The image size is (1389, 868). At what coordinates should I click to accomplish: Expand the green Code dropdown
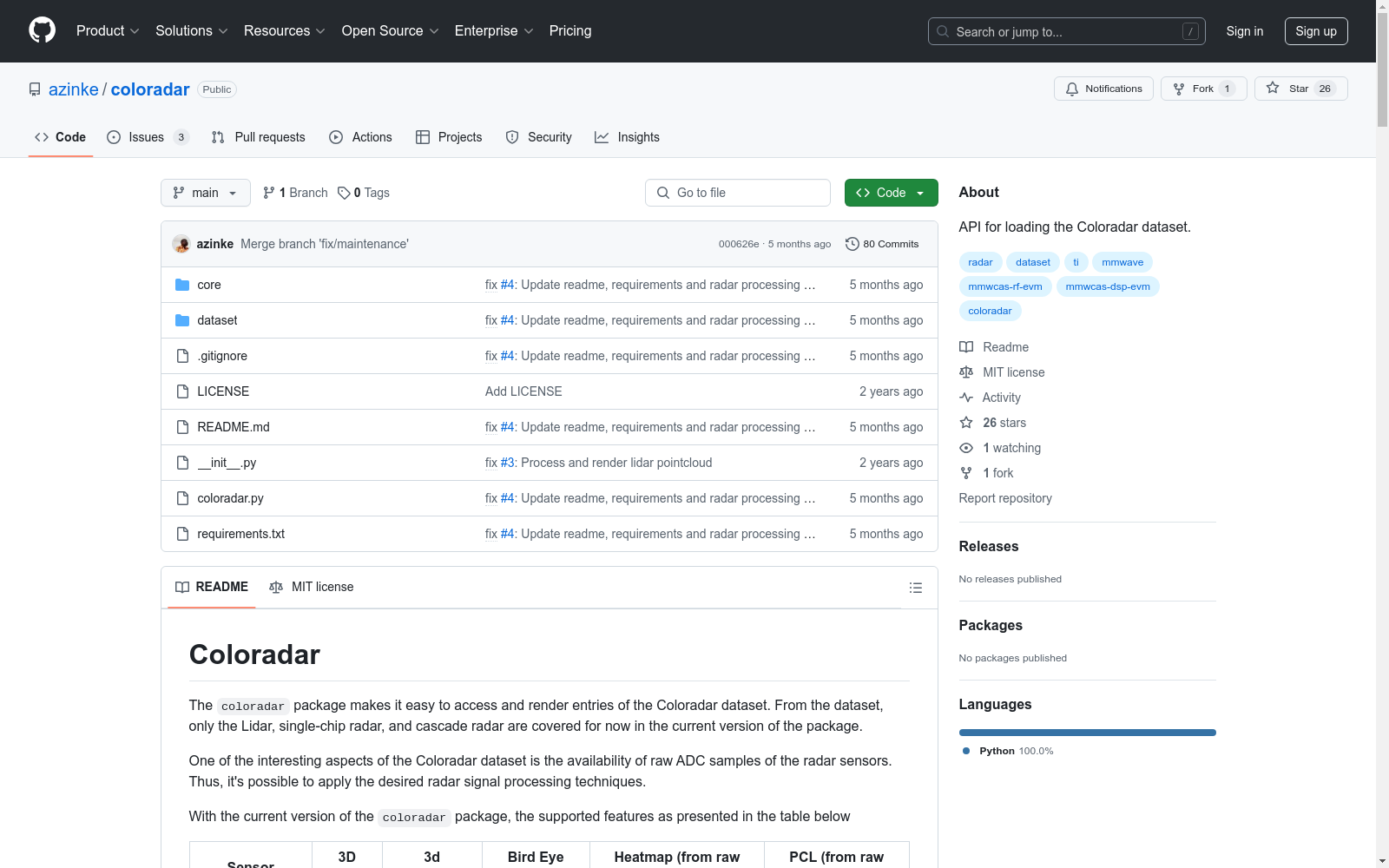click(891, 193)
